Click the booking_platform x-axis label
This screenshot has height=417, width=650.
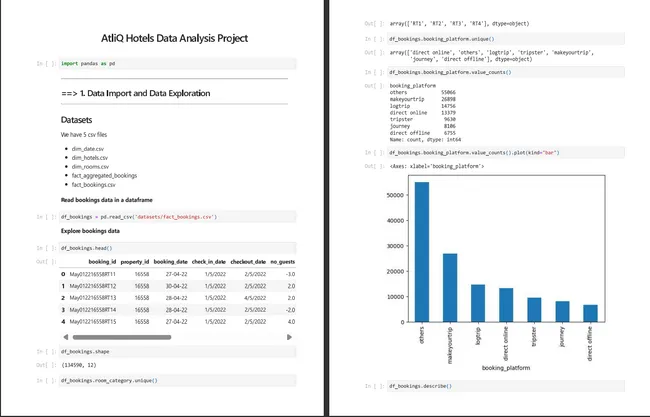pos(506,368)
